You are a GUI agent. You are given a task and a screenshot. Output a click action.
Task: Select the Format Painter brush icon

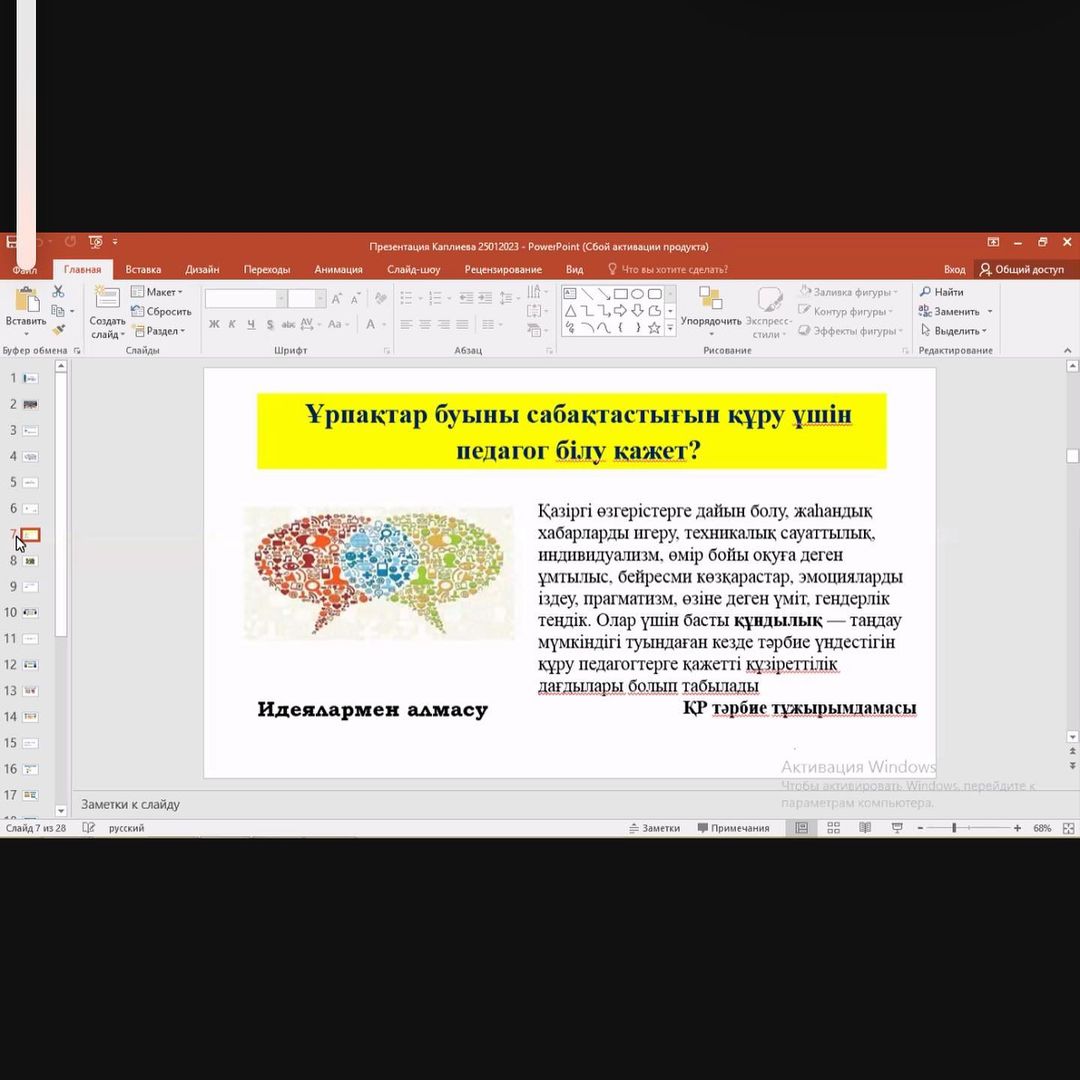click(58, 330)
